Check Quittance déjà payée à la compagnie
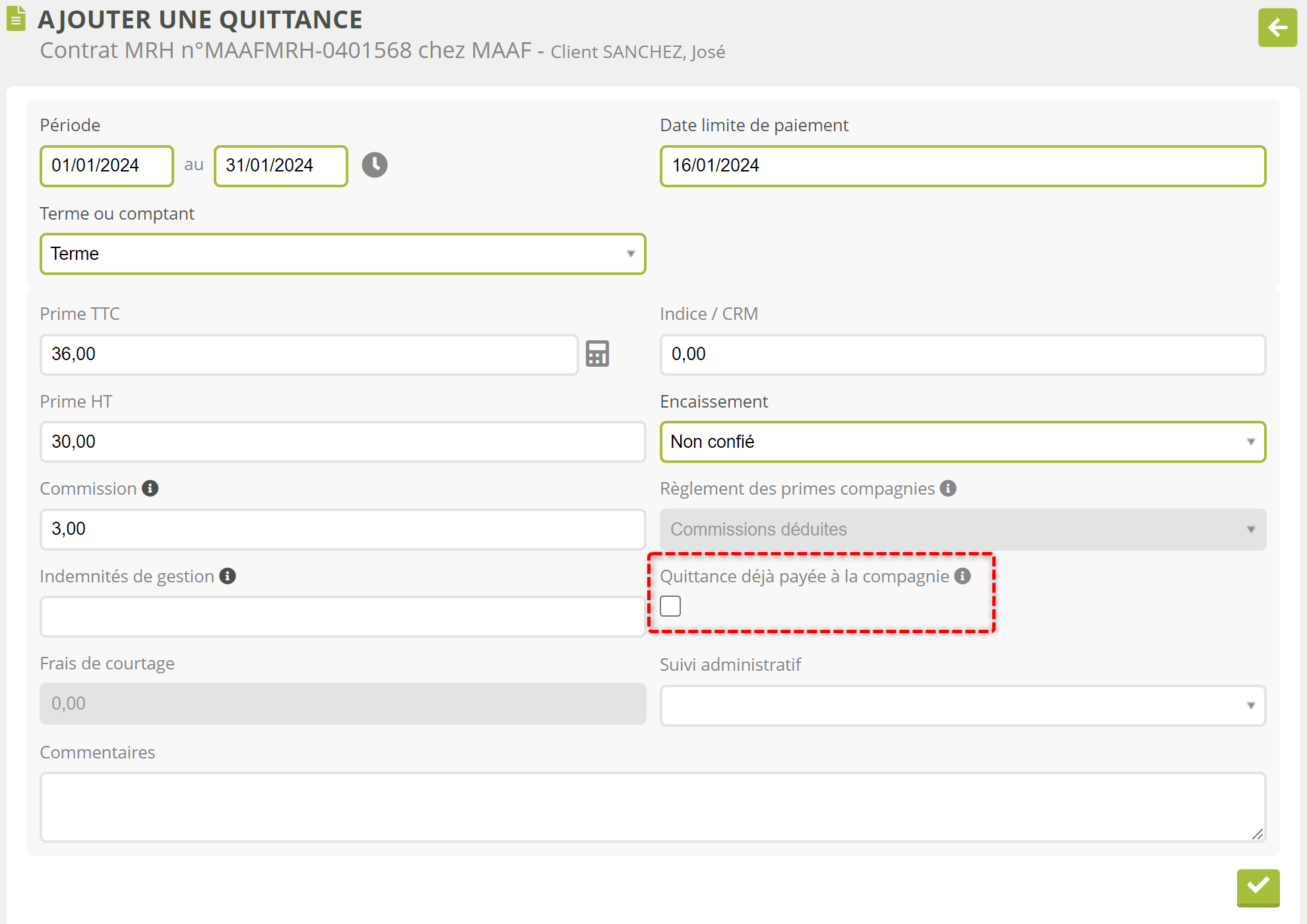The image size is (1307, 924). (x=670, y=606)
